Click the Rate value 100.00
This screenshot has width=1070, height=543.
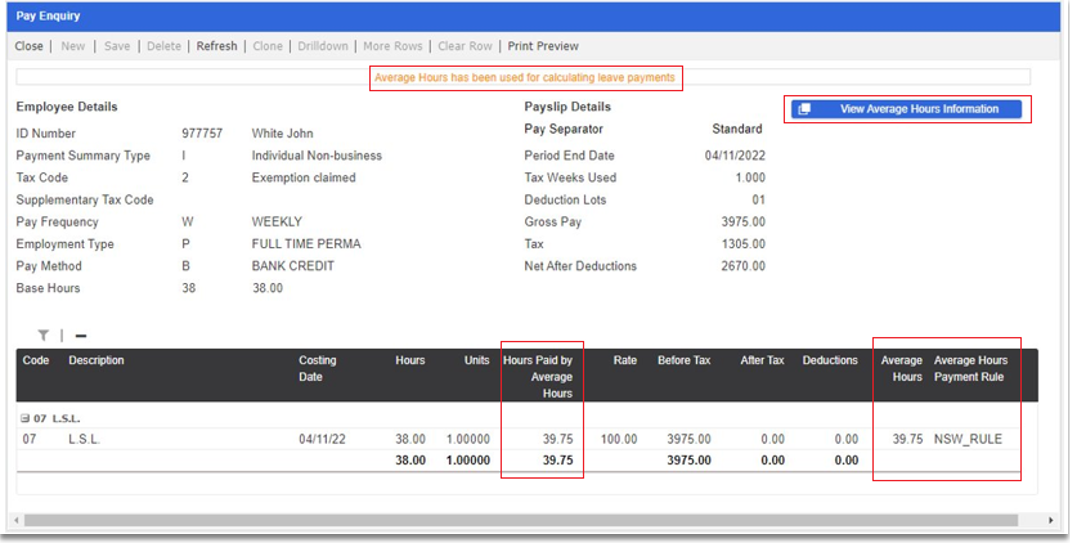(x=619, y=439)
